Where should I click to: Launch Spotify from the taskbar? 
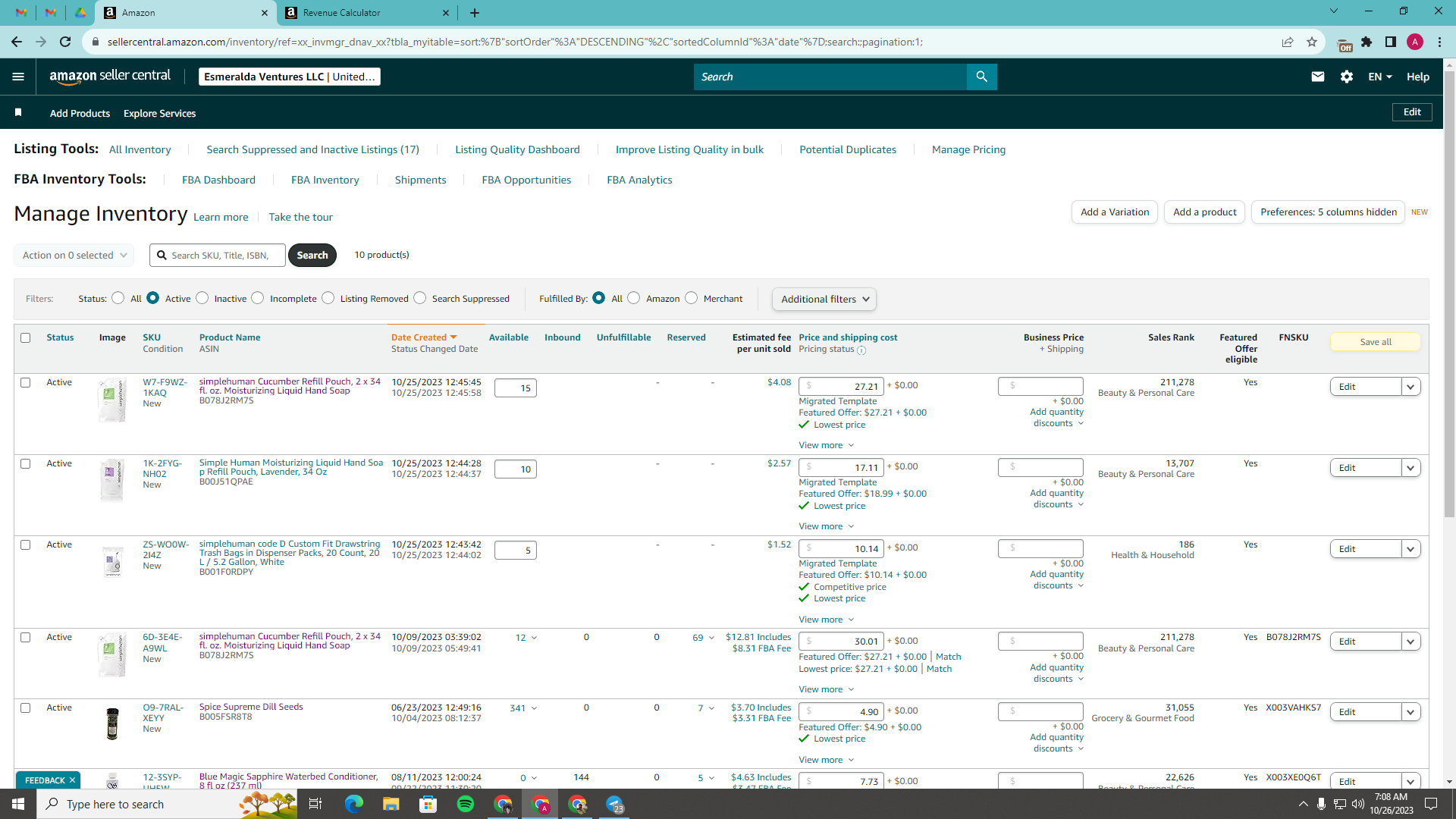click(x=466, y=804)
